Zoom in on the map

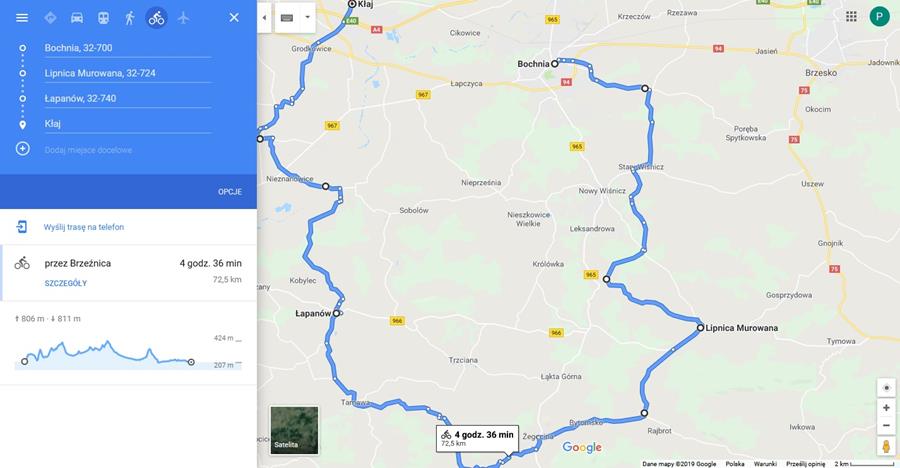[x=886, y=408]
